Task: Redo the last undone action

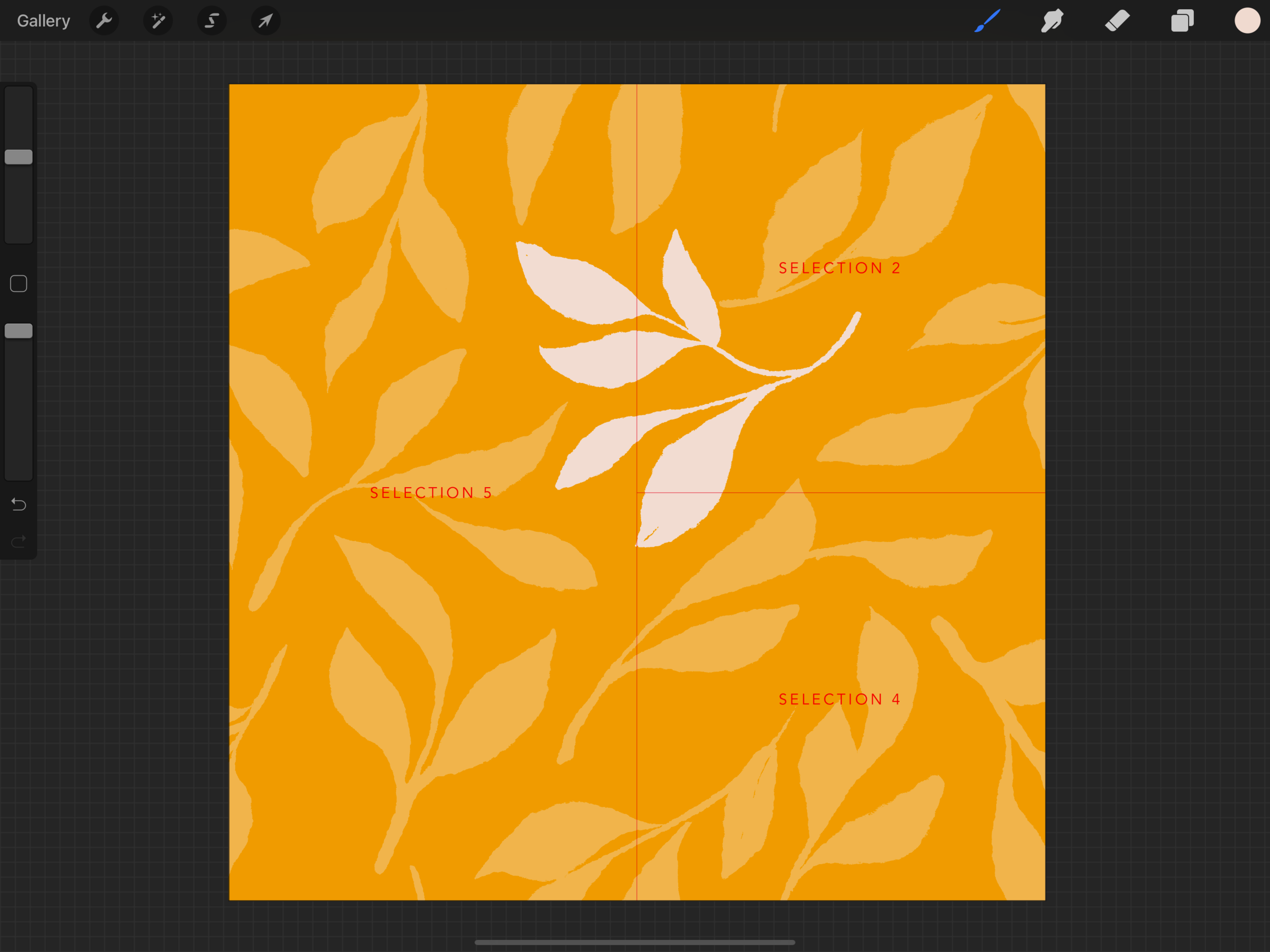Action: point(18,541)
